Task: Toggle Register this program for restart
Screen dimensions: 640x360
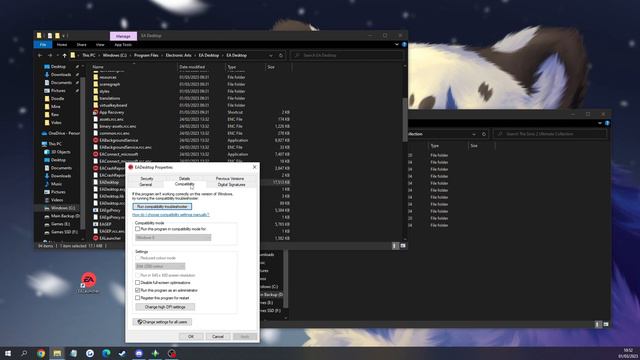Action: click(x=138, y=298)
